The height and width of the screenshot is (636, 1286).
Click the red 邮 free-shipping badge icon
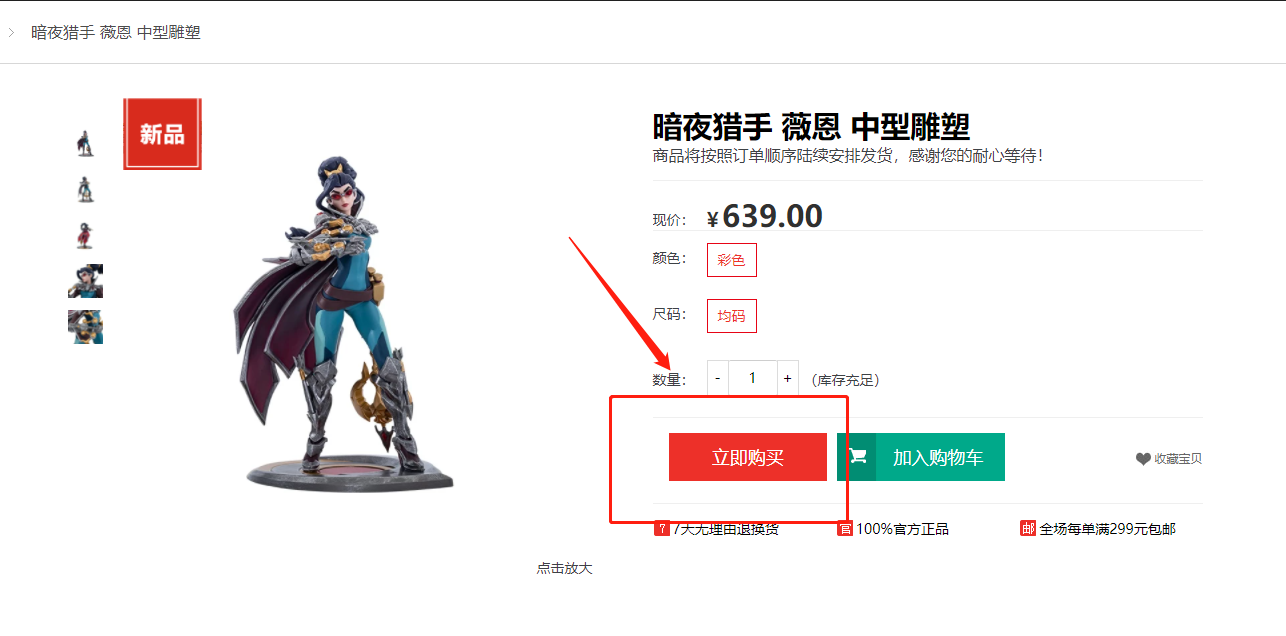point(1028,528)
